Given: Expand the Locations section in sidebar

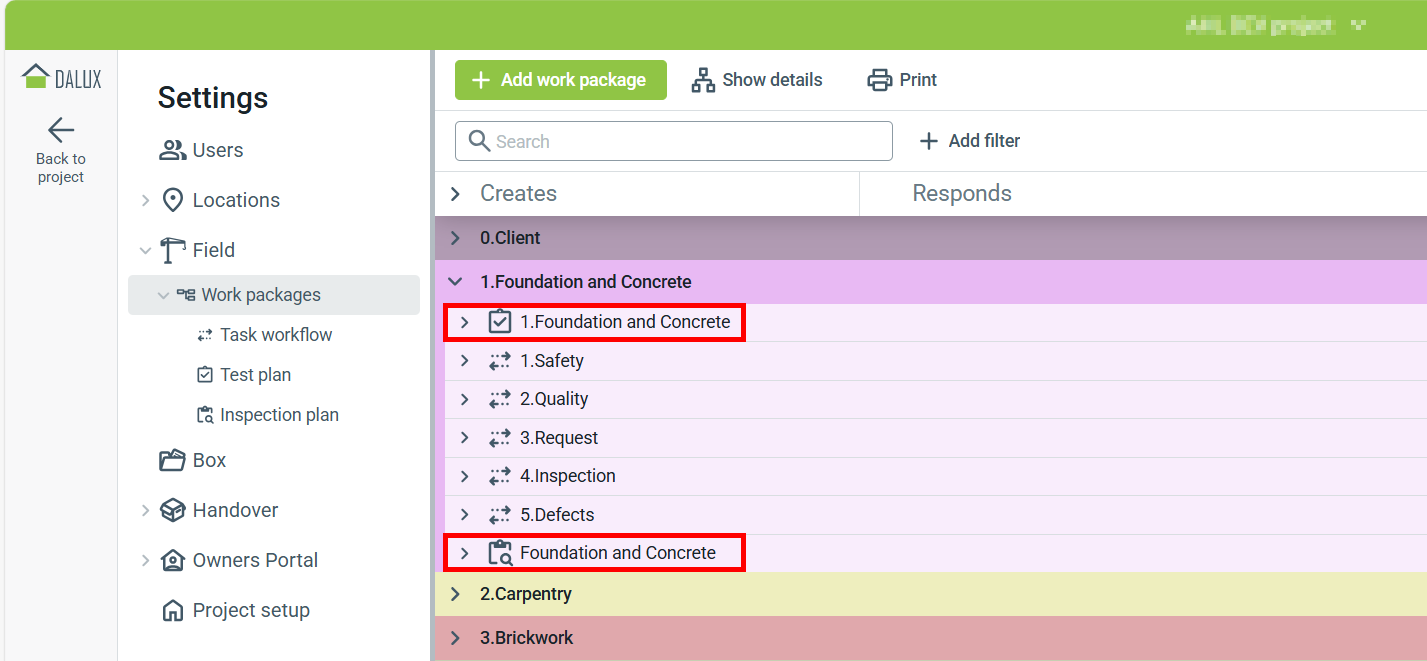Looking at the screenshot, I should click(145, 200).
